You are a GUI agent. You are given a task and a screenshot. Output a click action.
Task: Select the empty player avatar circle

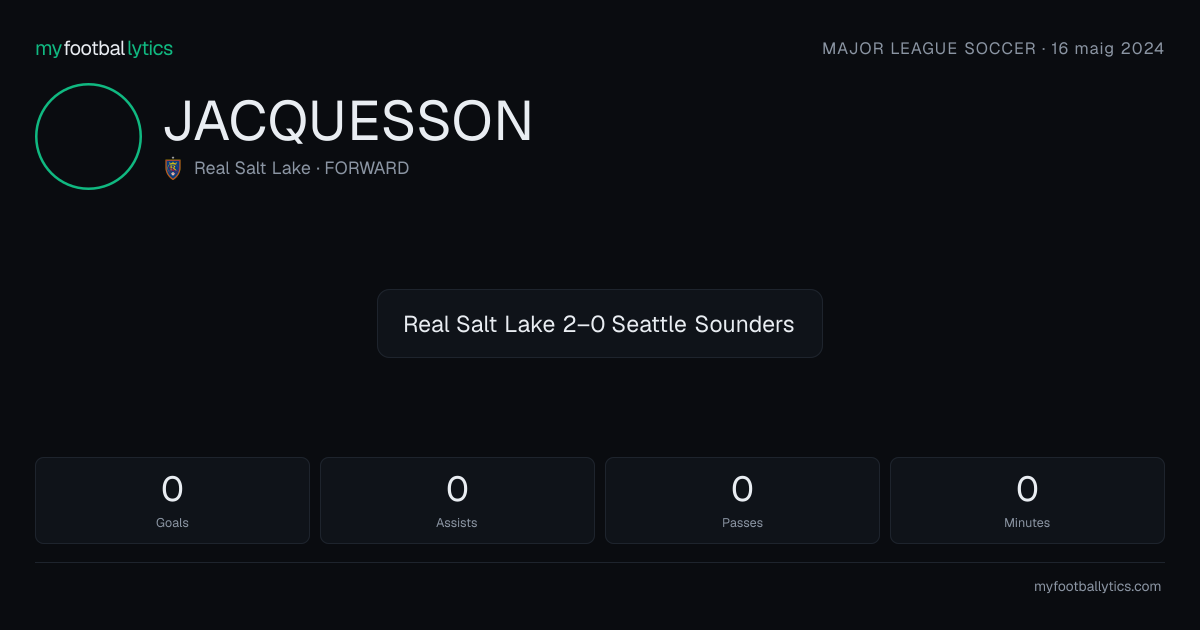click(88, 136)
